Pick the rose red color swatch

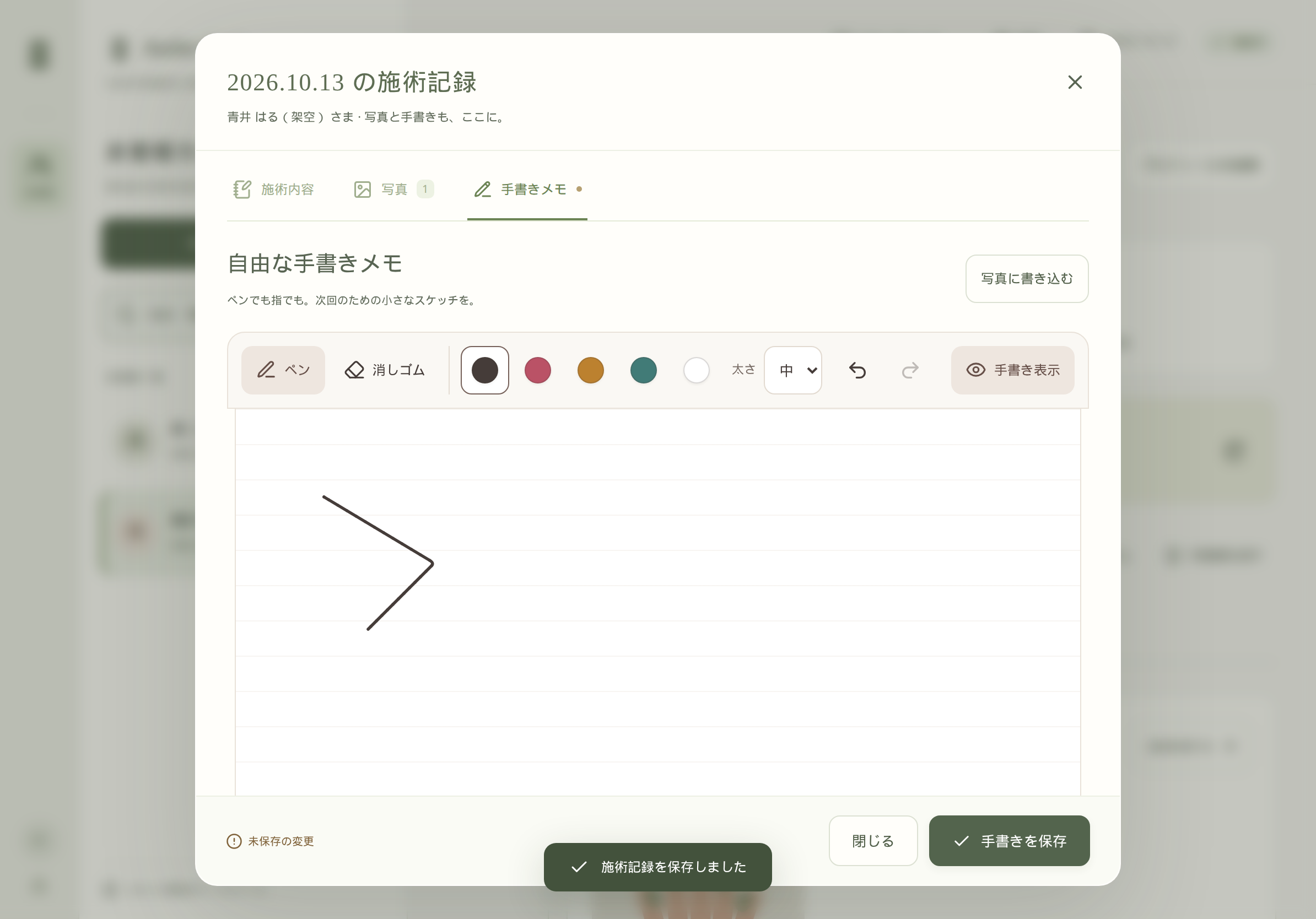[x=538, y=370]
